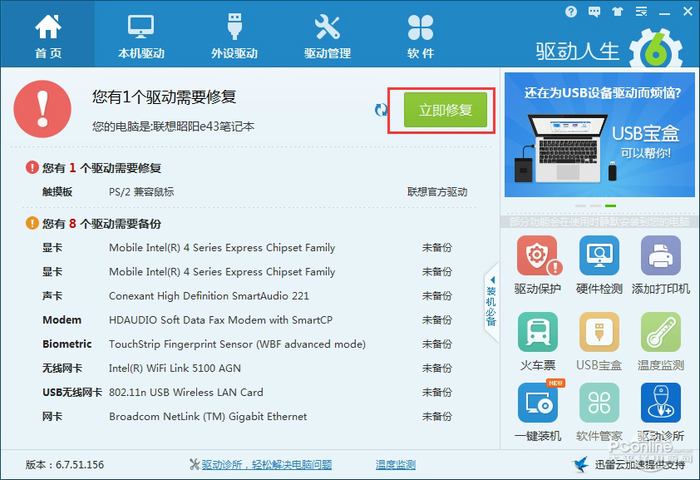Open the 温度监测 bottom link
700x480 pixels.
coord(396,465)
